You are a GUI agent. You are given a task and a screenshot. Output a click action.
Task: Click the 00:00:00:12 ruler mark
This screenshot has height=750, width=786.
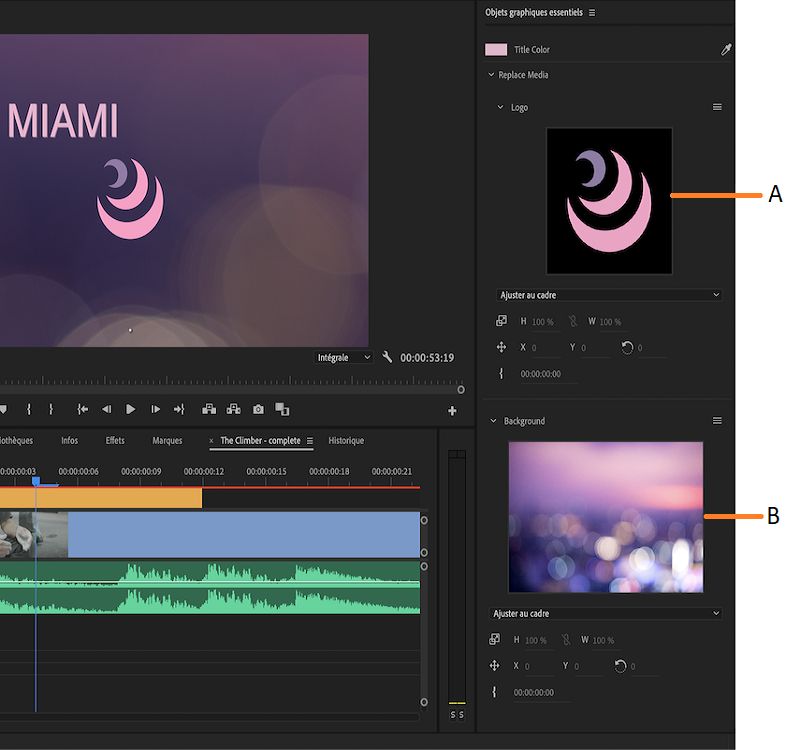[204, 471]
